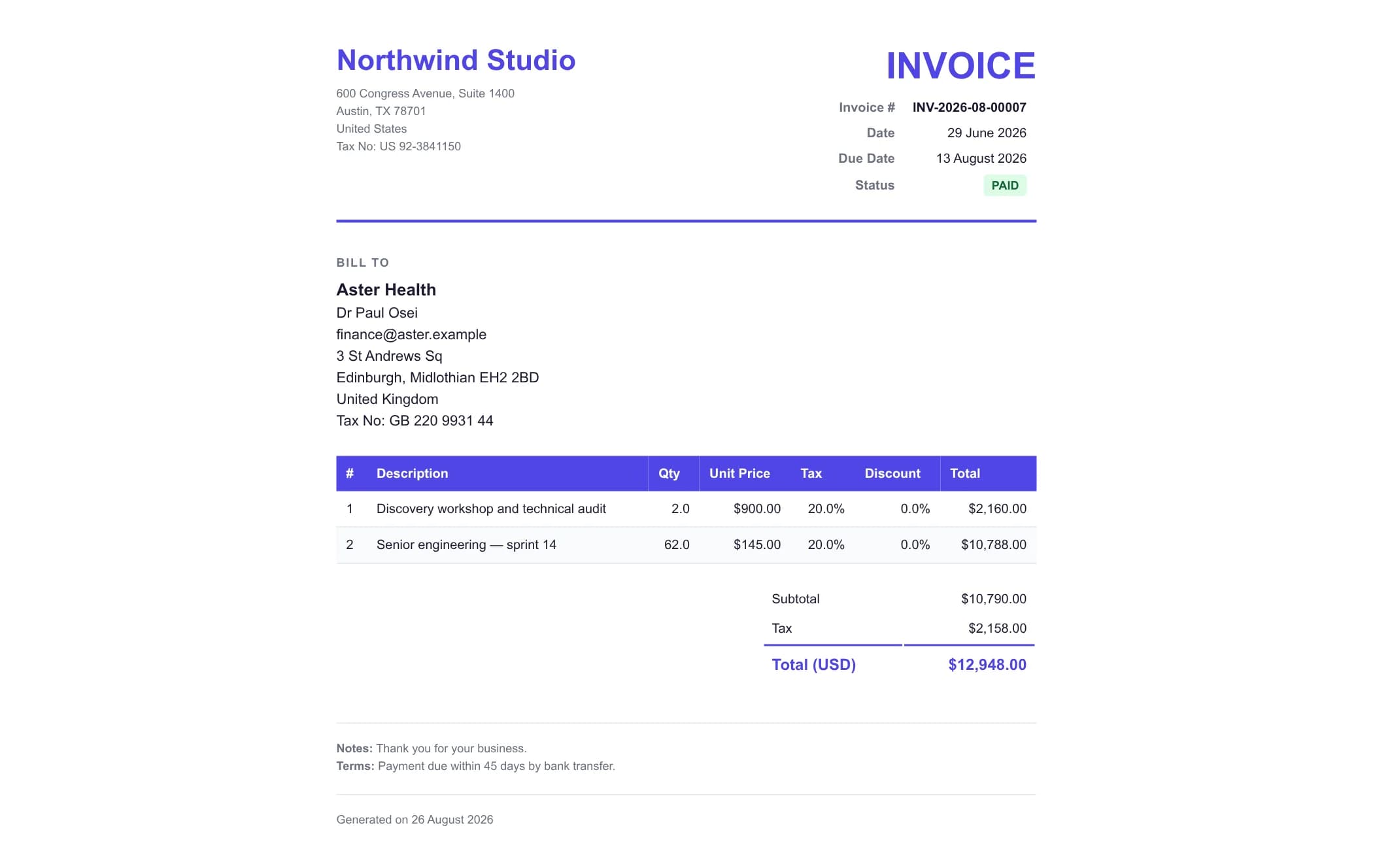Image resolution: width=1373 pixels, height=868 pixels.
Task: Select the Aster Health client name
Action: [x=386, y=290]
